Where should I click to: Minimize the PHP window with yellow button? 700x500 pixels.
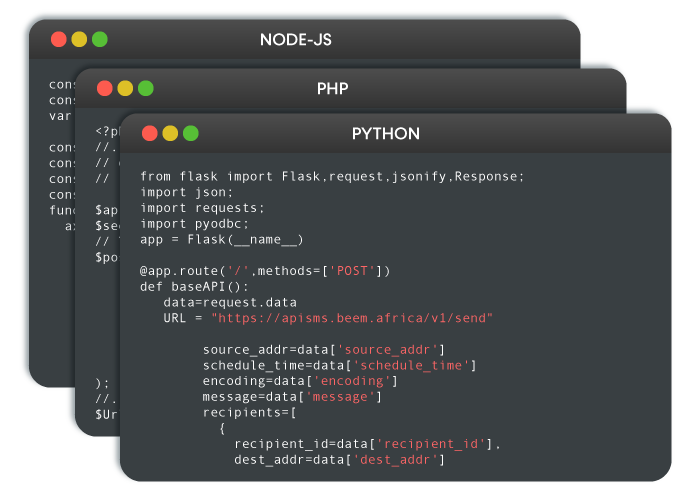[125, 88]
